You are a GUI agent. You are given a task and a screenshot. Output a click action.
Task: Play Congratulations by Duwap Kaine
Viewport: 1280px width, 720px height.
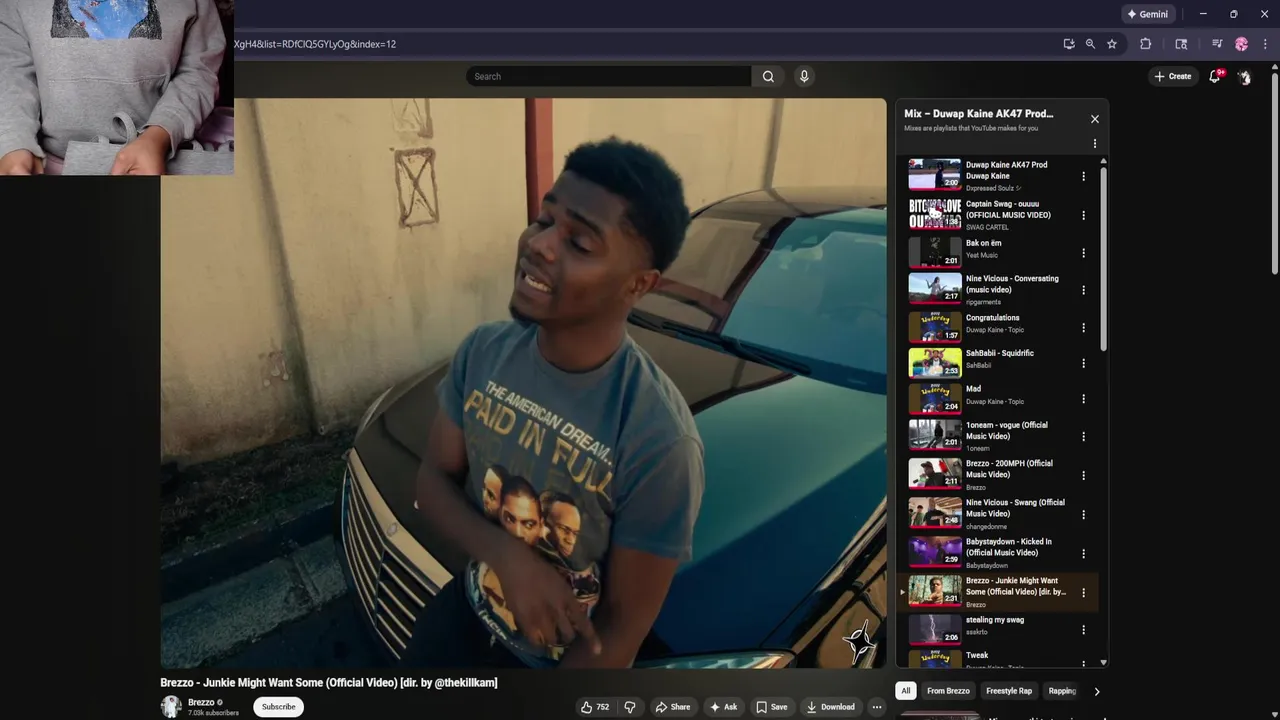[934, 326]
